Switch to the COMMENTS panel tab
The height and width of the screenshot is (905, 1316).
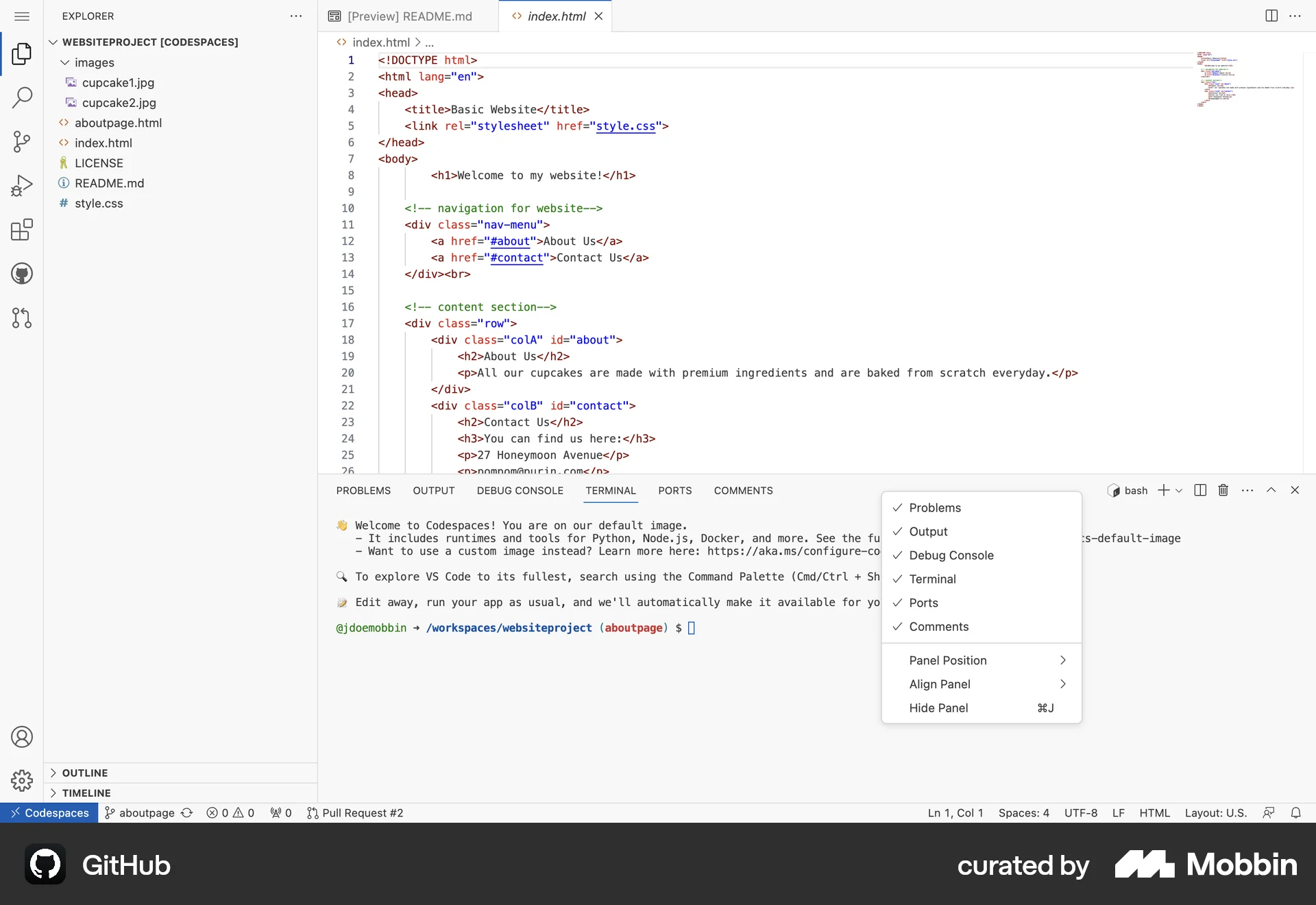[744, 490]
